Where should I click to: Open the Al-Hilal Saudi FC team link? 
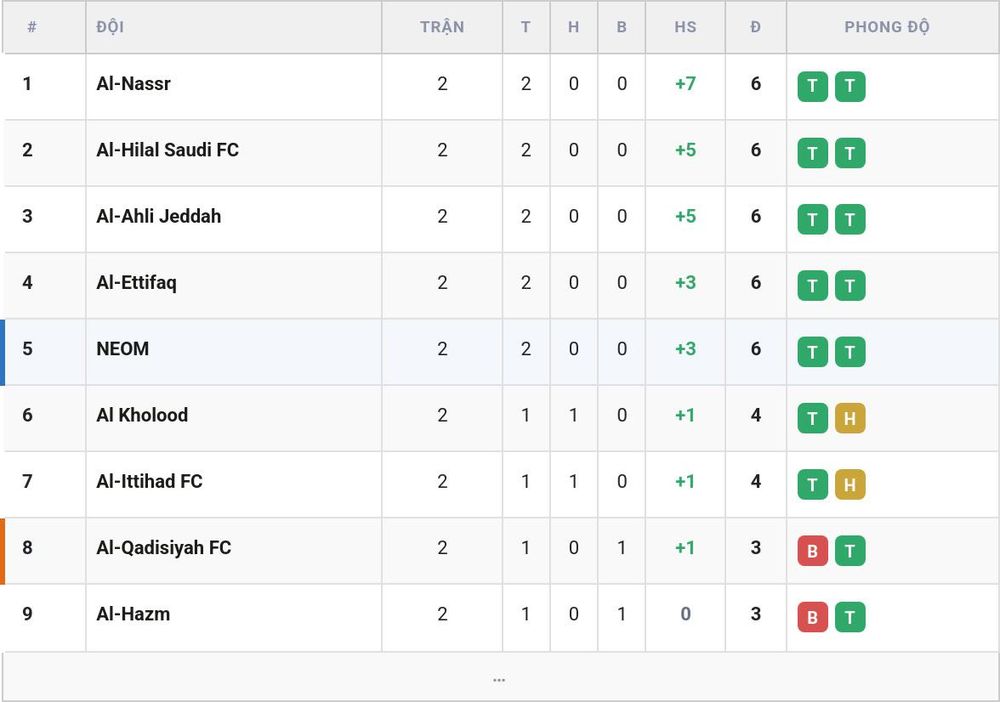[167, 150]
